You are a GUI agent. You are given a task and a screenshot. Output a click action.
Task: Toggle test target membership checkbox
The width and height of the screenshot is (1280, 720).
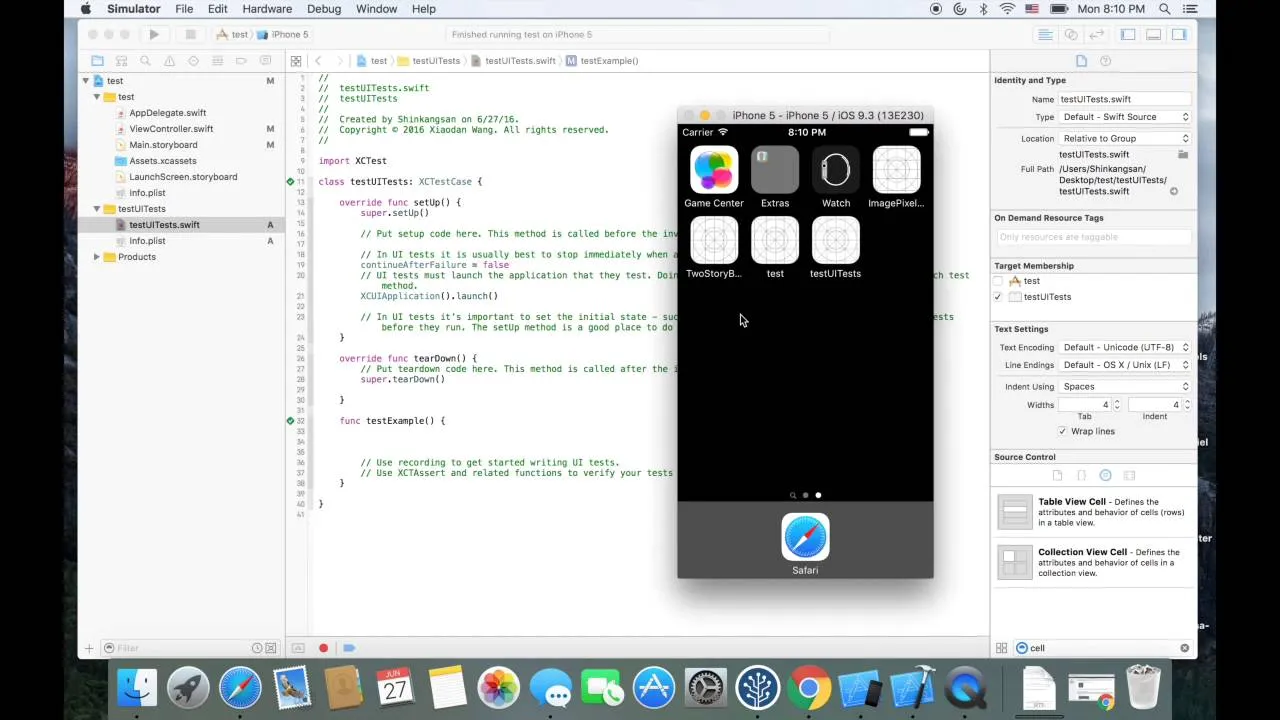998,281
